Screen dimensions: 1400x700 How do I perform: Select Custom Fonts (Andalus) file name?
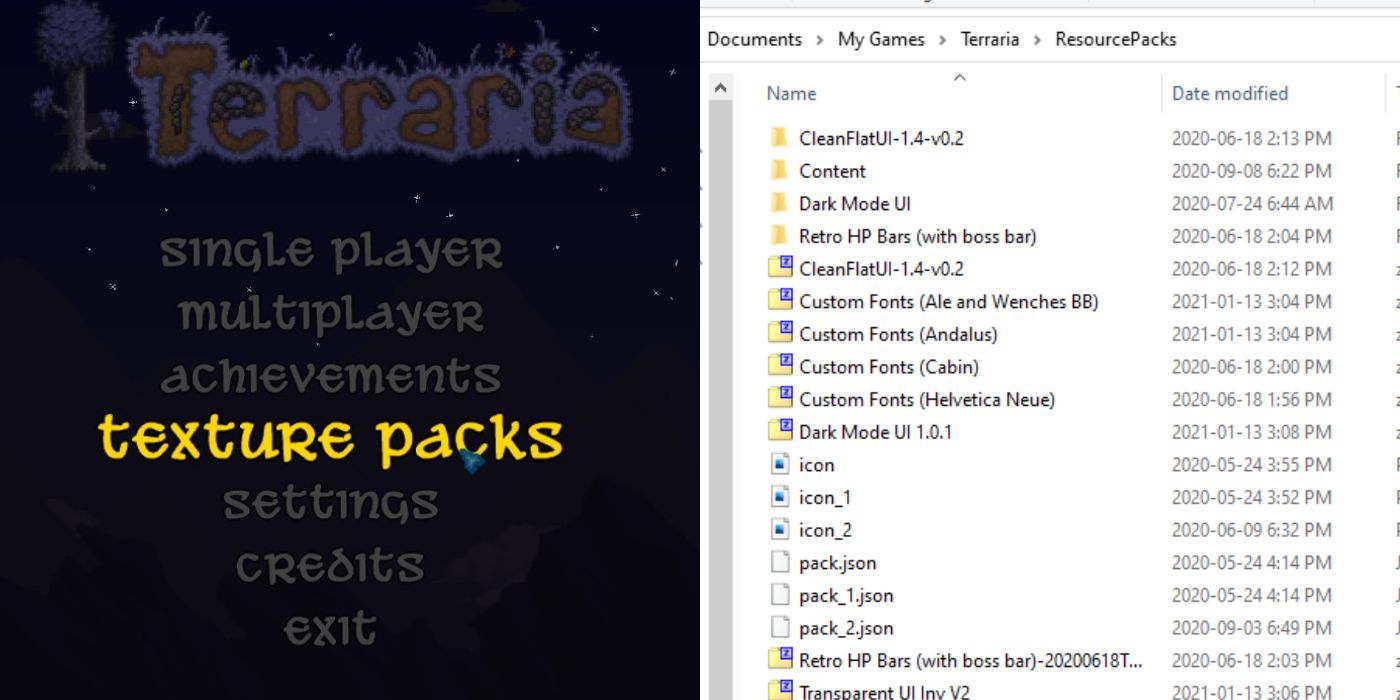(898, 334)
